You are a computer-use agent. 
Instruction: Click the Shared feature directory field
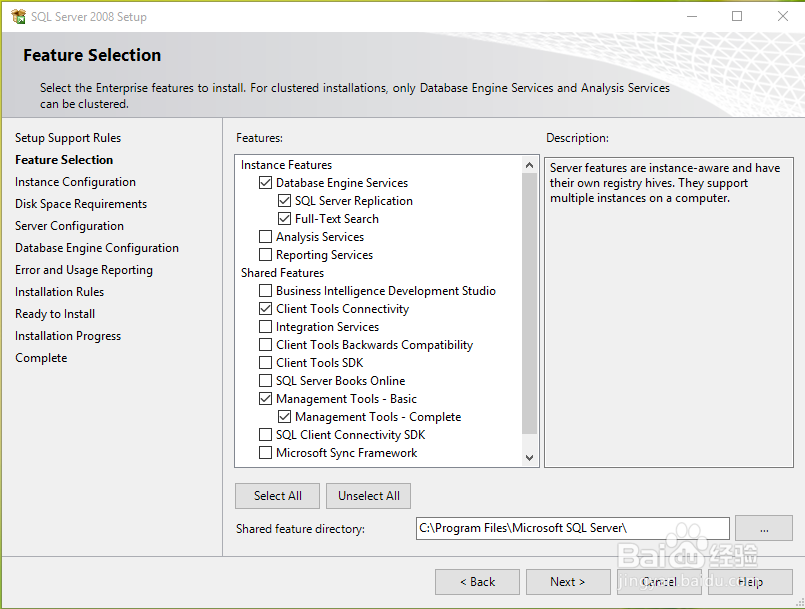click(572, 528)
